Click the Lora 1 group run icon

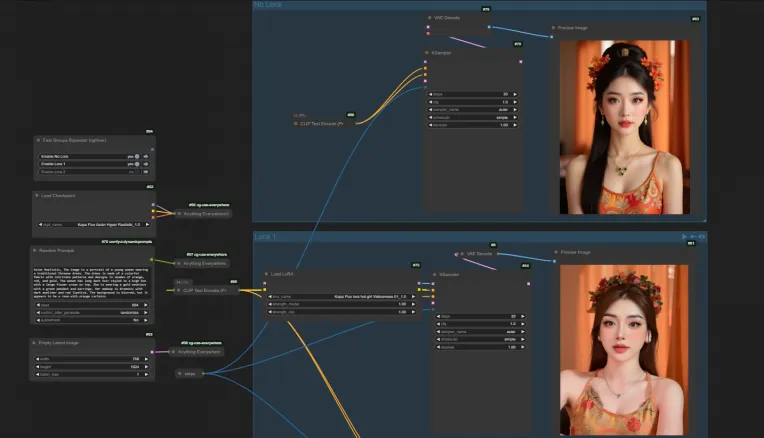point(683,237)
